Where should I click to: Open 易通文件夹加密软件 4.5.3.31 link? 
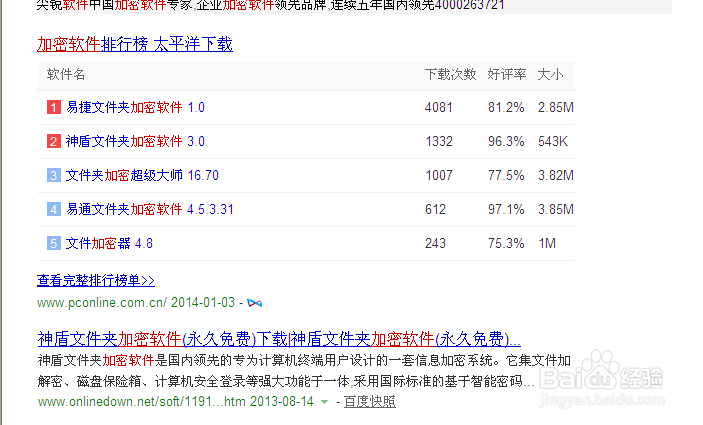tap(150, 209)
